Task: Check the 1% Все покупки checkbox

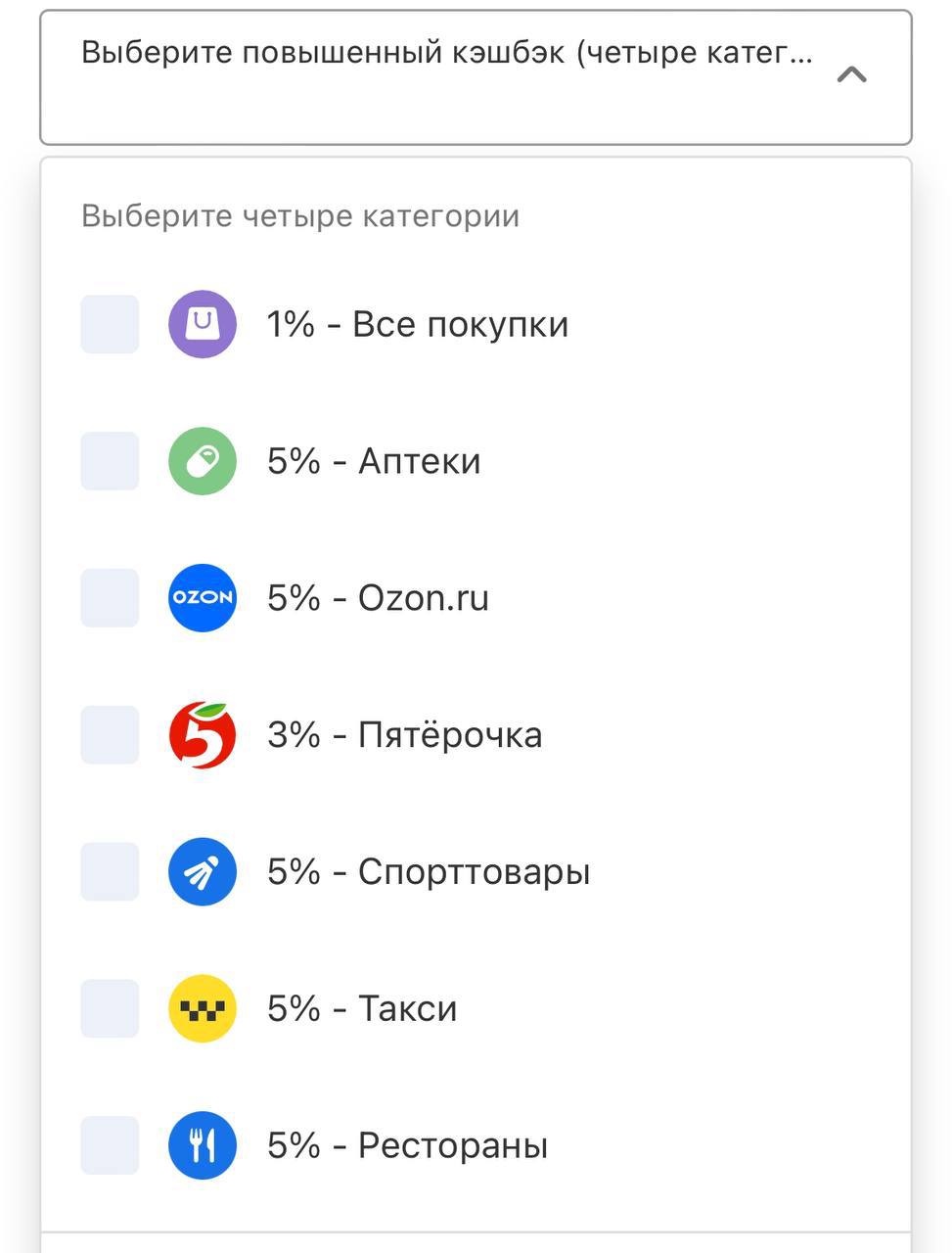Action: tap(110, 324)
